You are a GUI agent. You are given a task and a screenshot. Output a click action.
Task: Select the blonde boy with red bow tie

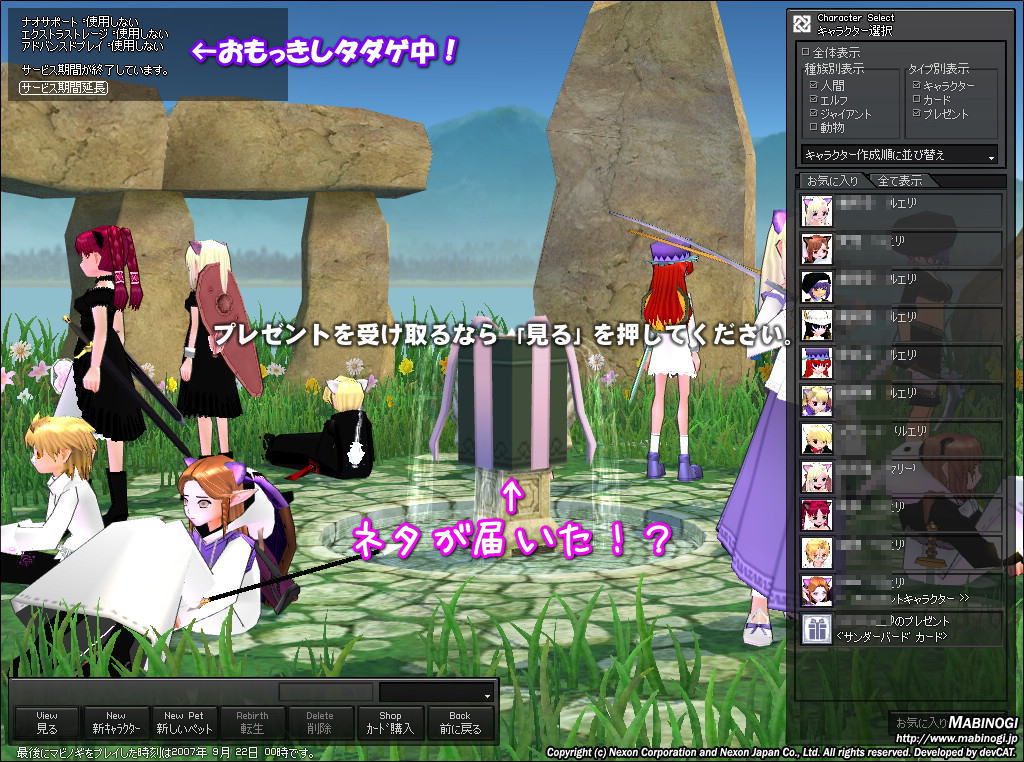(x=816, y=439)
